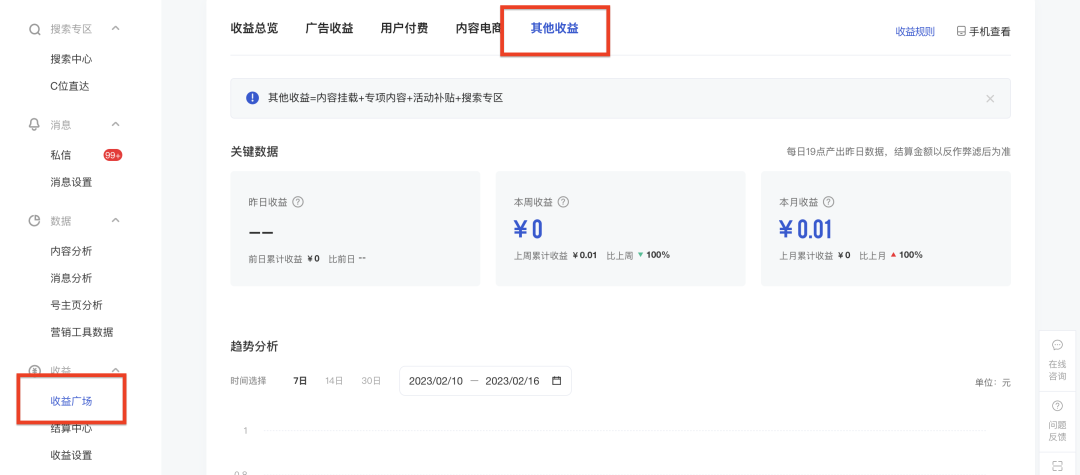1080x475 pixels.
Task: Collapse the 搜索专区 sidebar section
Action: [115, 29]
